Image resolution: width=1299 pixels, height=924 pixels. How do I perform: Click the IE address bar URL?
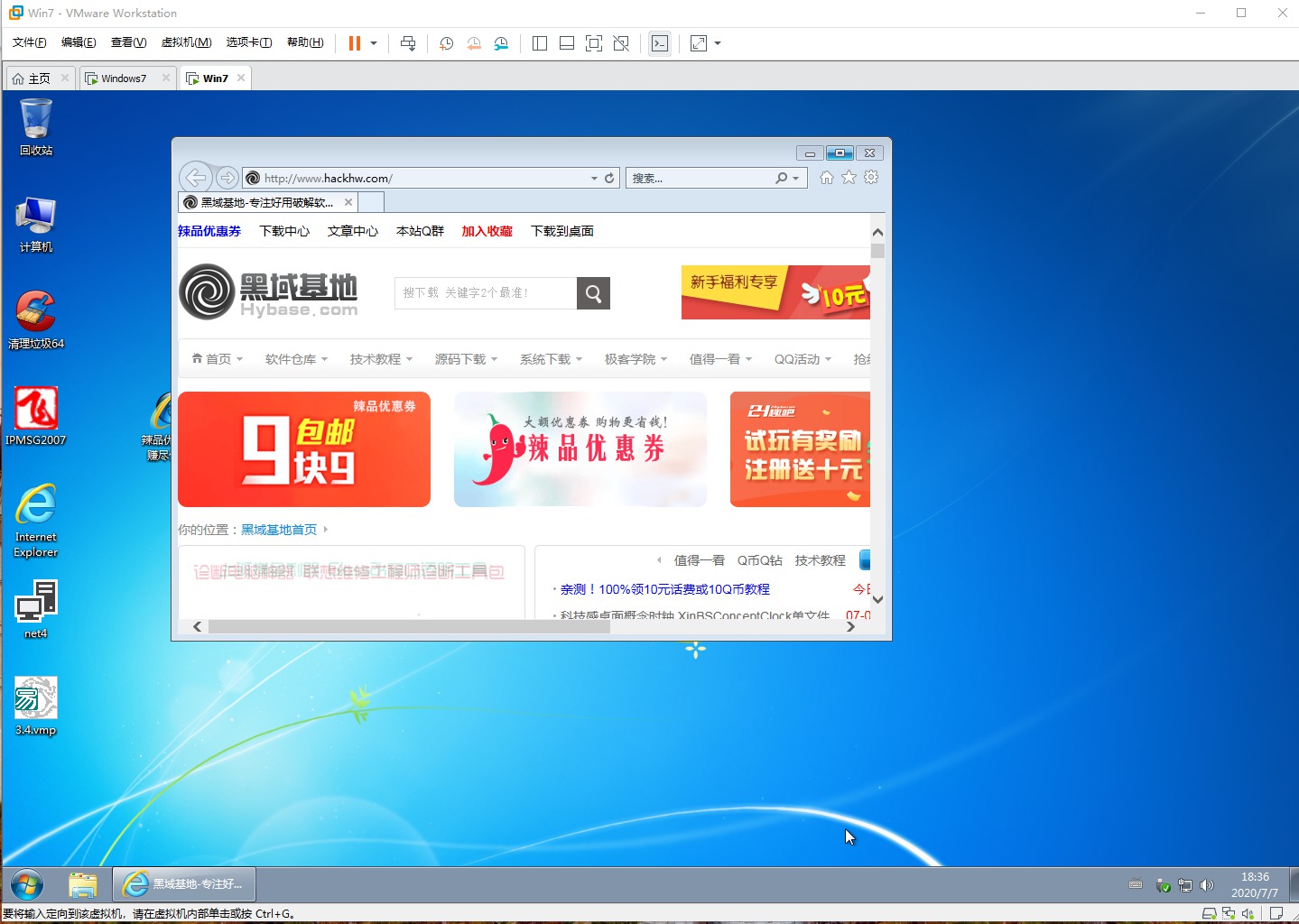tap(328, 179)
